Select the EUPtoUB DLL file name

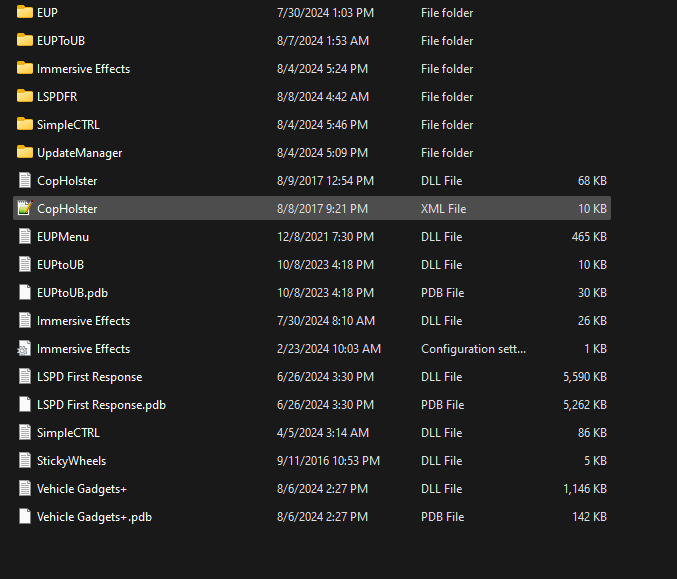pos(60,265)
